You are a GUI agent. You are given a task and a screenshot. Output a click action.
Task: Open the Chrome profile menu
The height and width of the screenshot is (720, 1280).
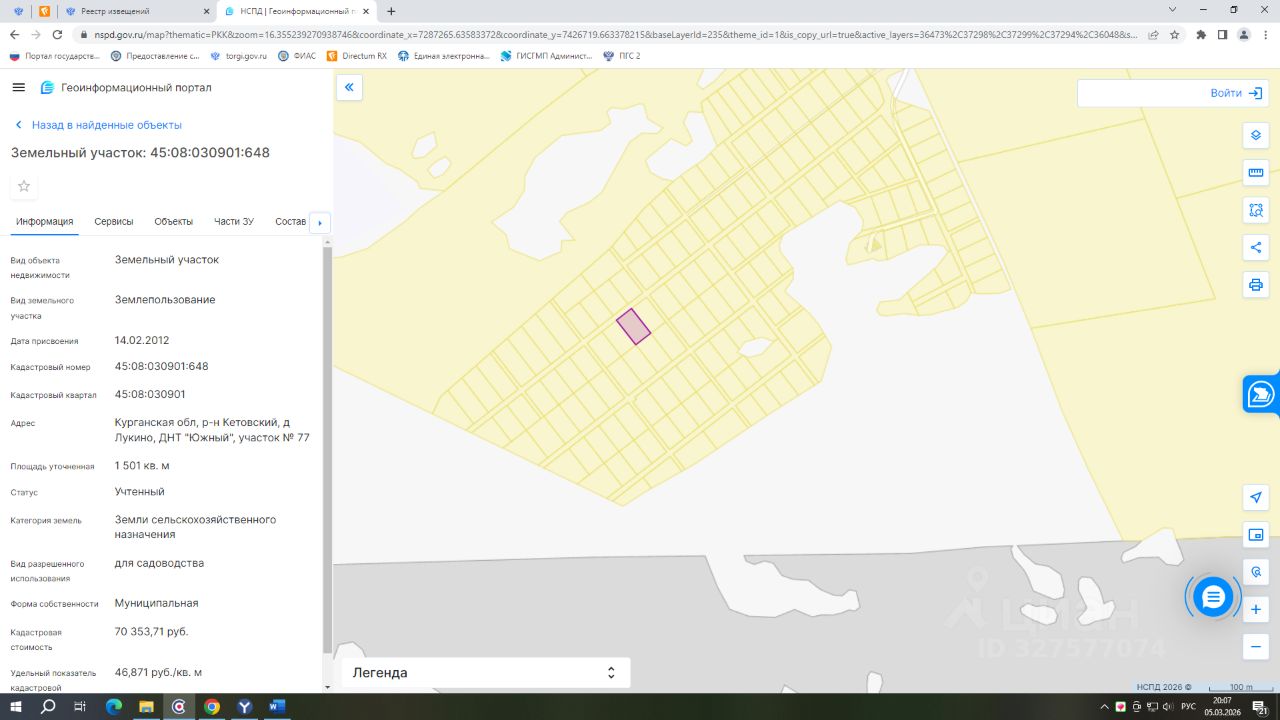[x=1243, y=34]
